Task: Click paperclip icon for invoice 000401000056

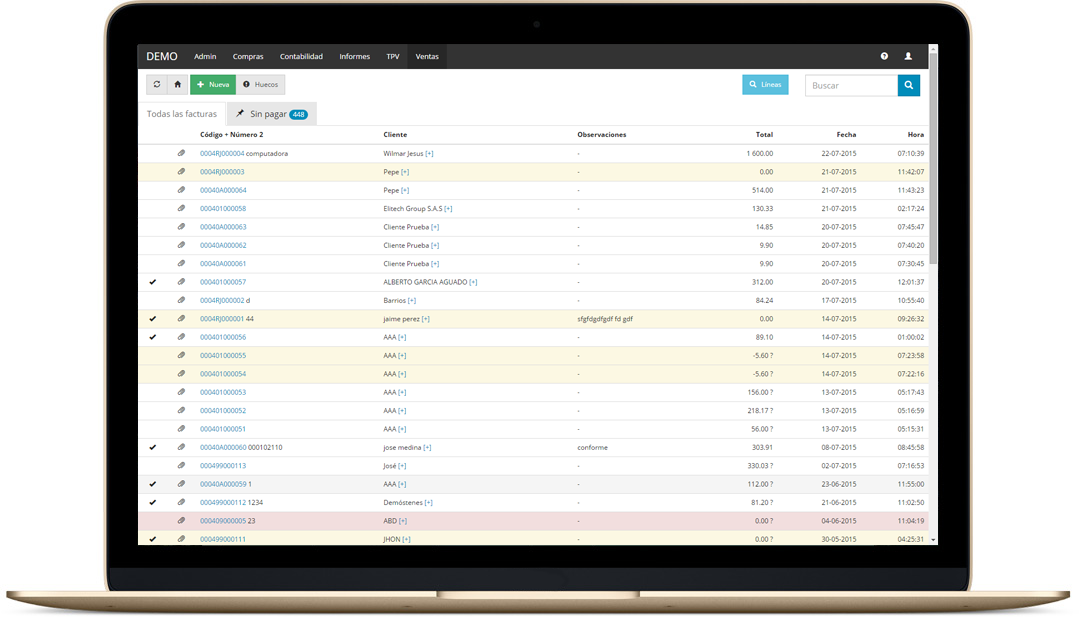Action: [181, 337]
